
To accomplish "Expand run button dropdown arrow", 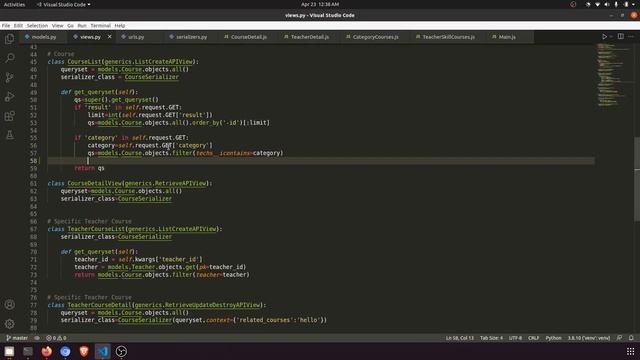I will pos(611,37).
